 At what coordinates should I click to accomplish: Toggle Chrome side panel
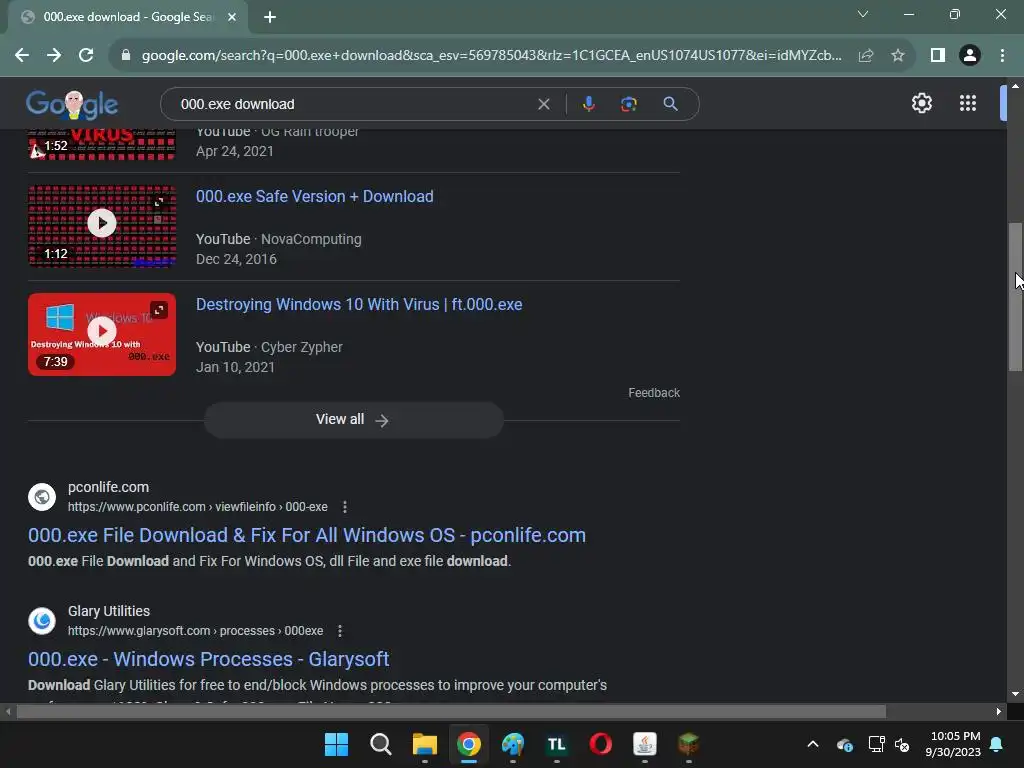[x=938, y=56]
